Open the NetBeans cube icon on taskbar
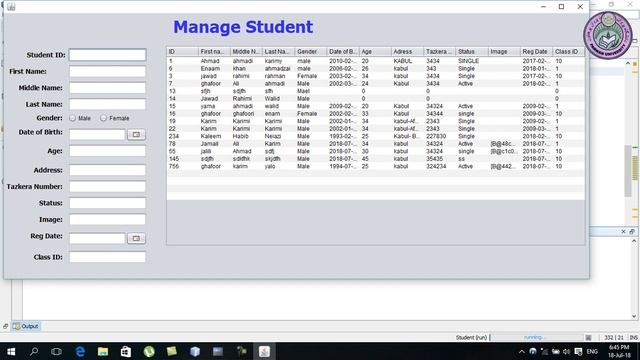 (x=195, y=351)
